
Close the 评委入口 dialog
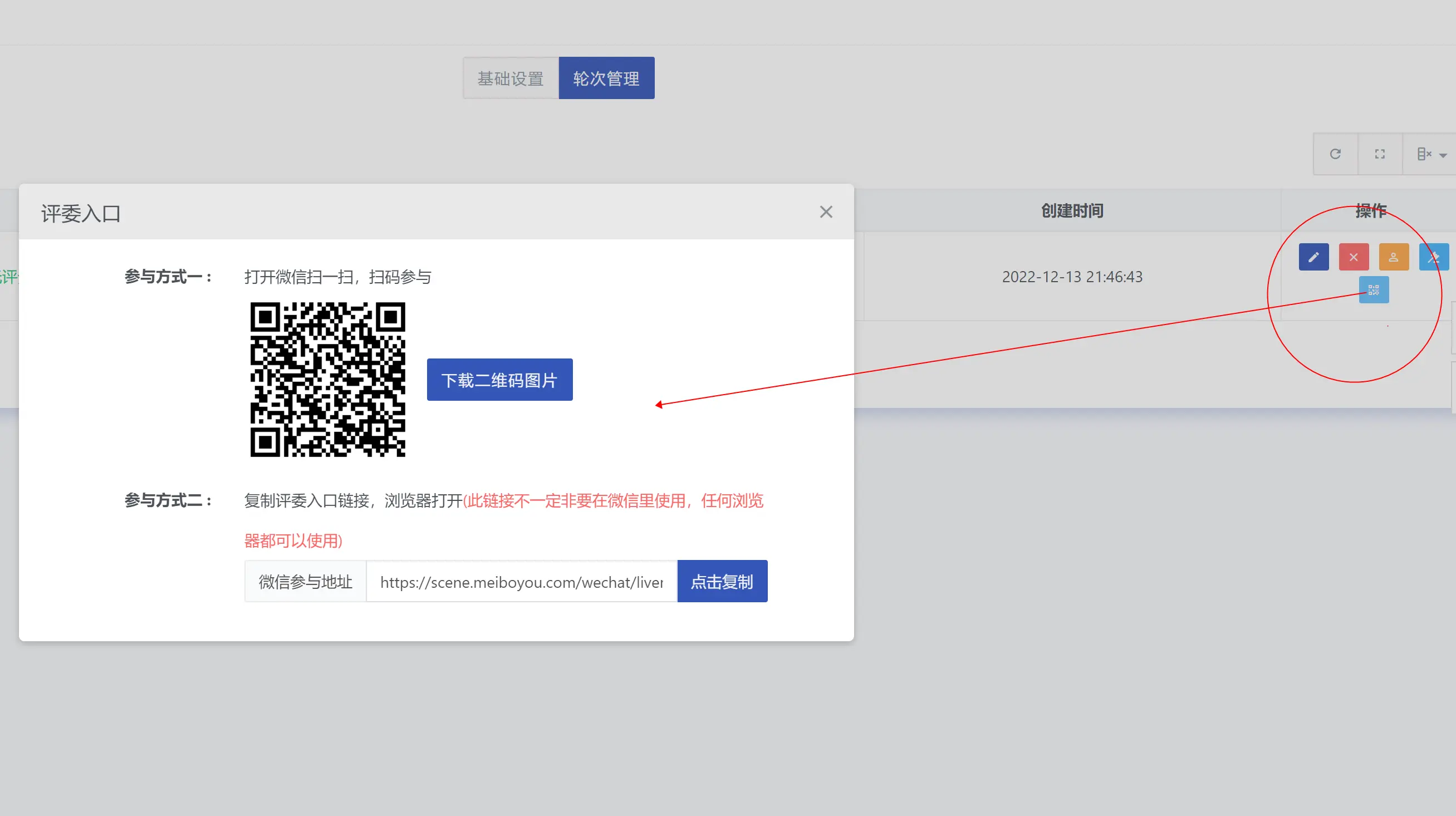(826, 212)
